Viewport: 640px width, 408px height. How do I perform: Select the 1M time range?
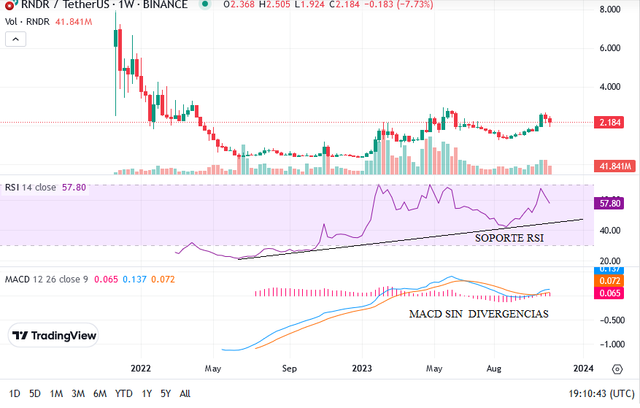tap(56, 394)
